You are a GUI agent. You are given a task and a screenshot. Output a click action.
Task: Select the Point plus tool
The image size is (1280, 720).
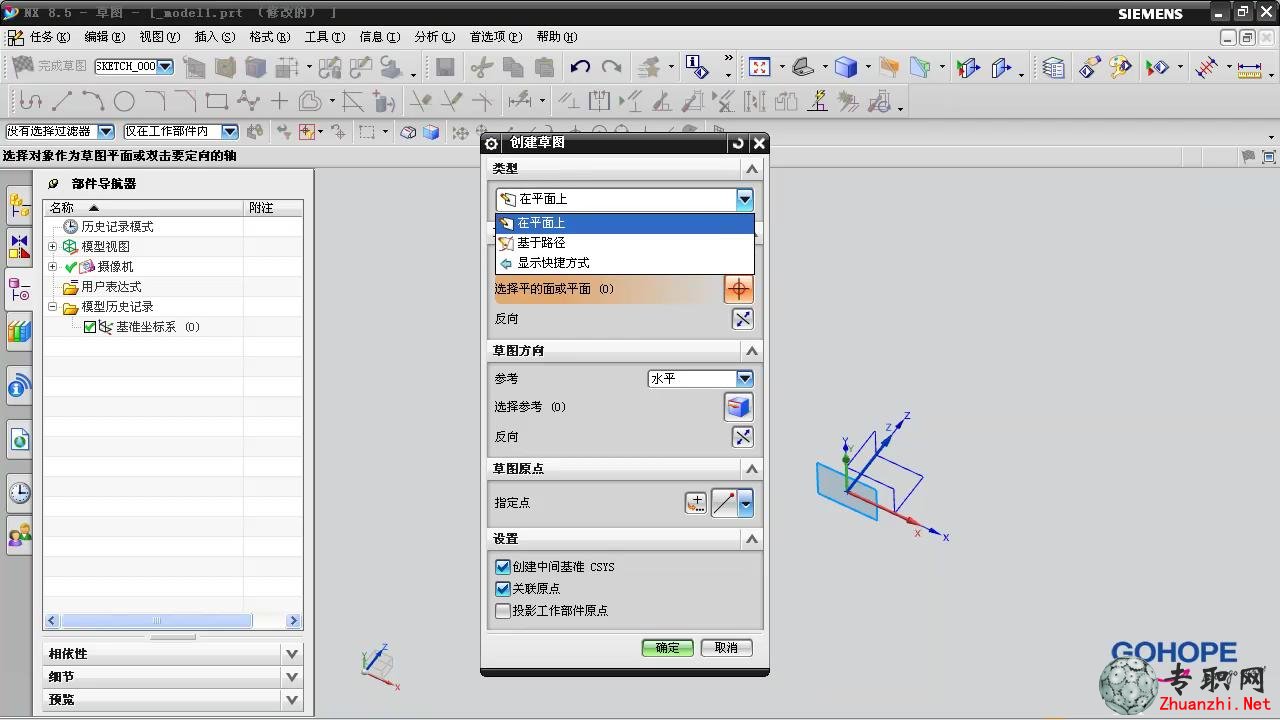coord(279,101)
